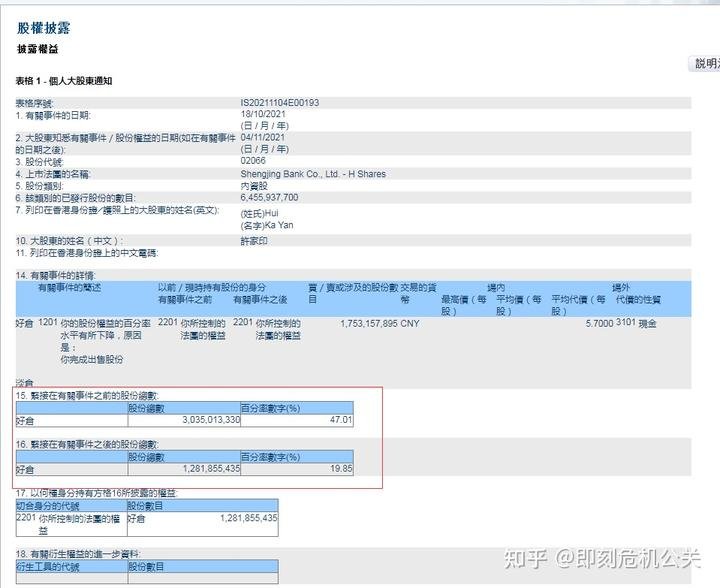Screen dimensions: 720x588
Task: Select the Chinese name 許家印
Action: (x=254, y=241)
